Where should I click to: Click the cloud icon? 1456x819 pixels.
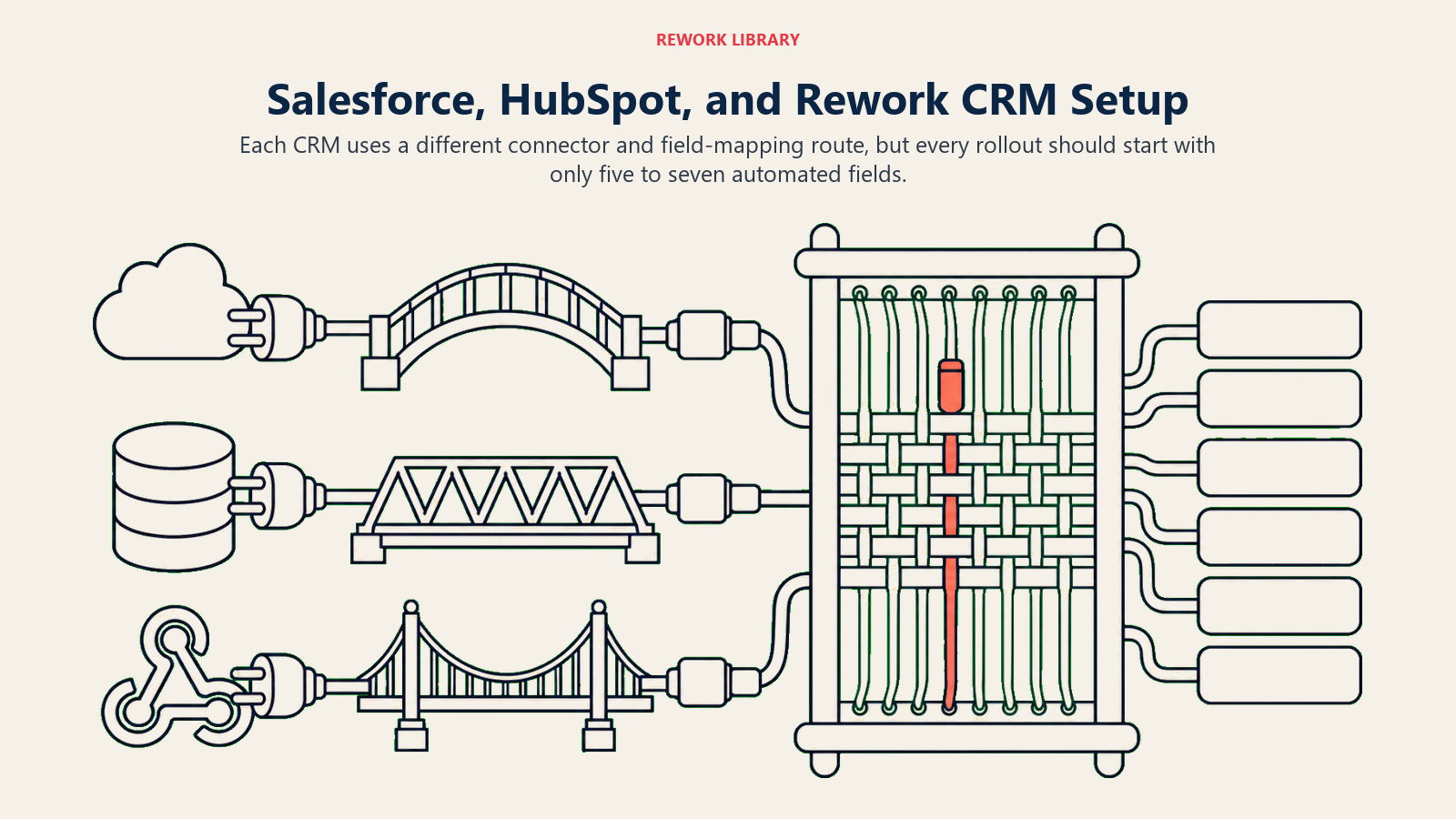click(x=170, y=302)
